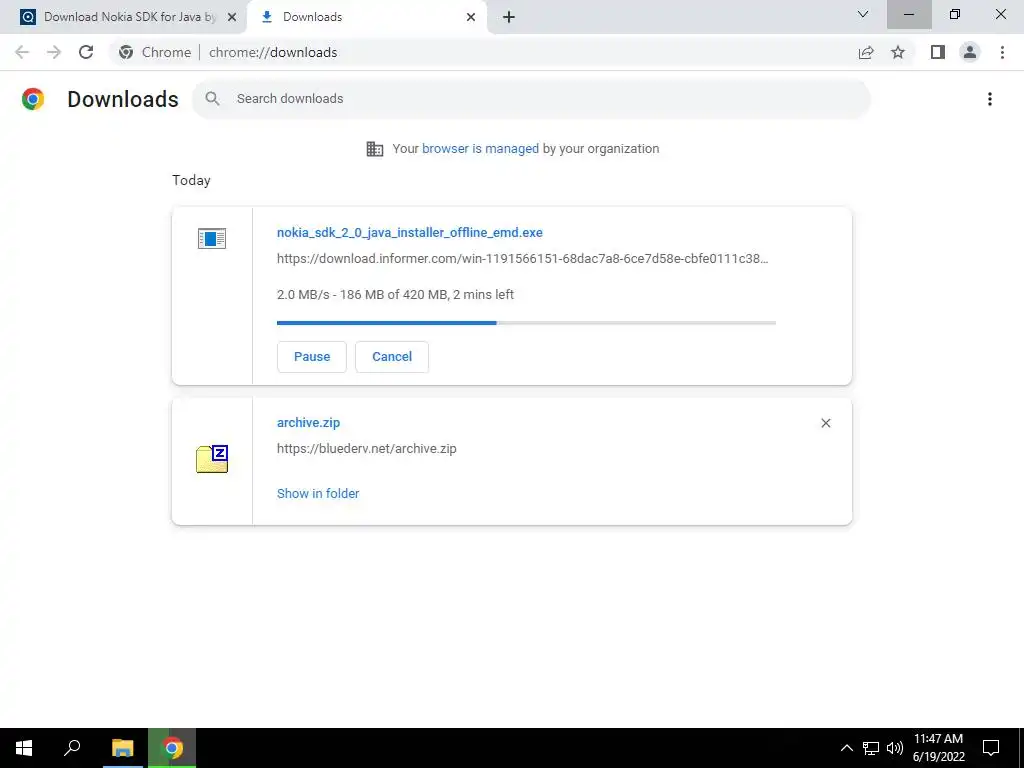The width and height of the screenshot is (1024, 768).
Task: Open nokia_sdk_2_0_java_installer_offline_emd.exe link
Action: pos(409,232)
